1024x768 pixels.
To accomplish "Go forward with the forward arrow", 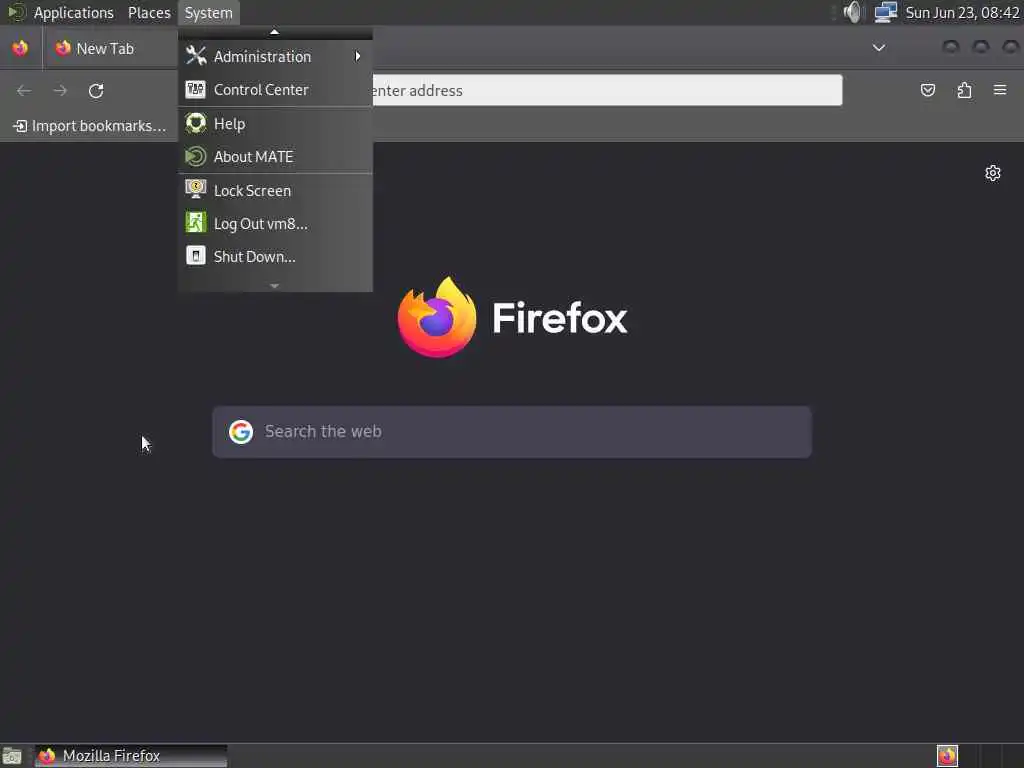I will click(x=60, y=91).
